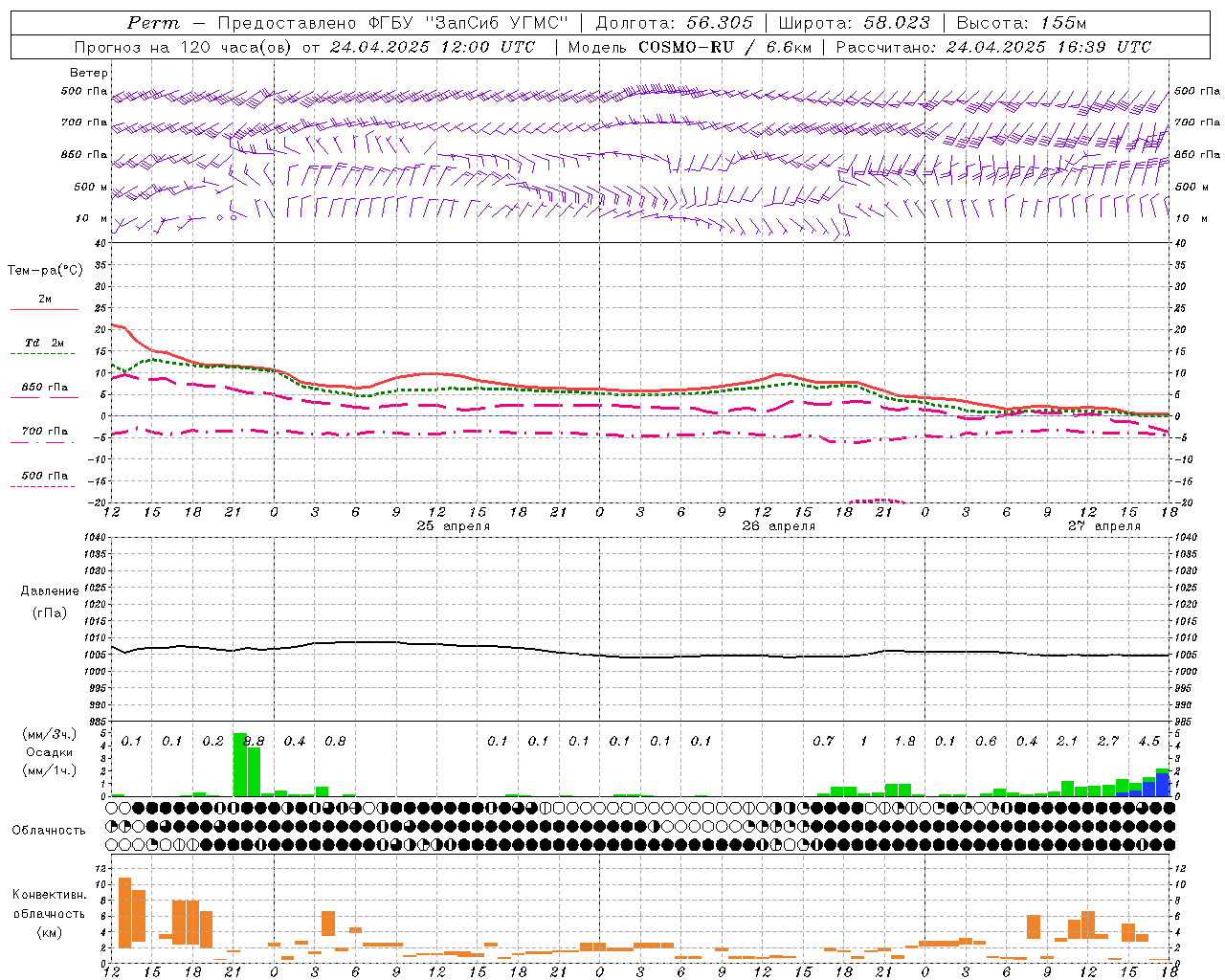1225x980 pixels.
Task: Select the "Широта: 58.023" latitude value
Action: click(x=855, y=23)
